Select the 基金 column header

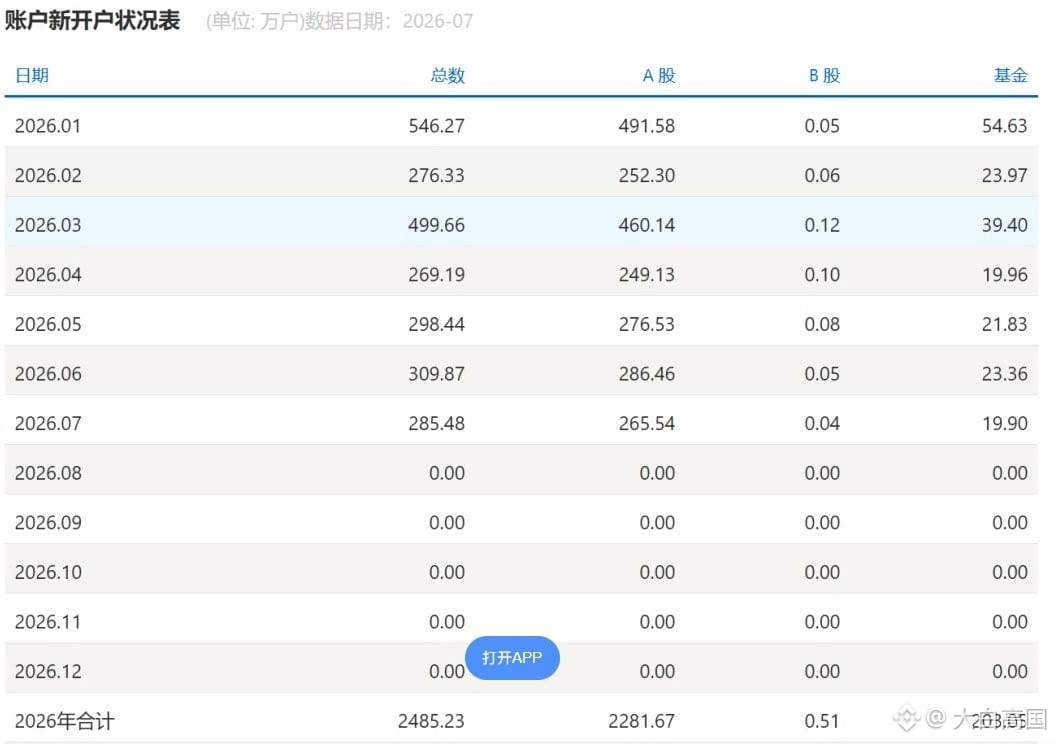[x=1011, y=75]
